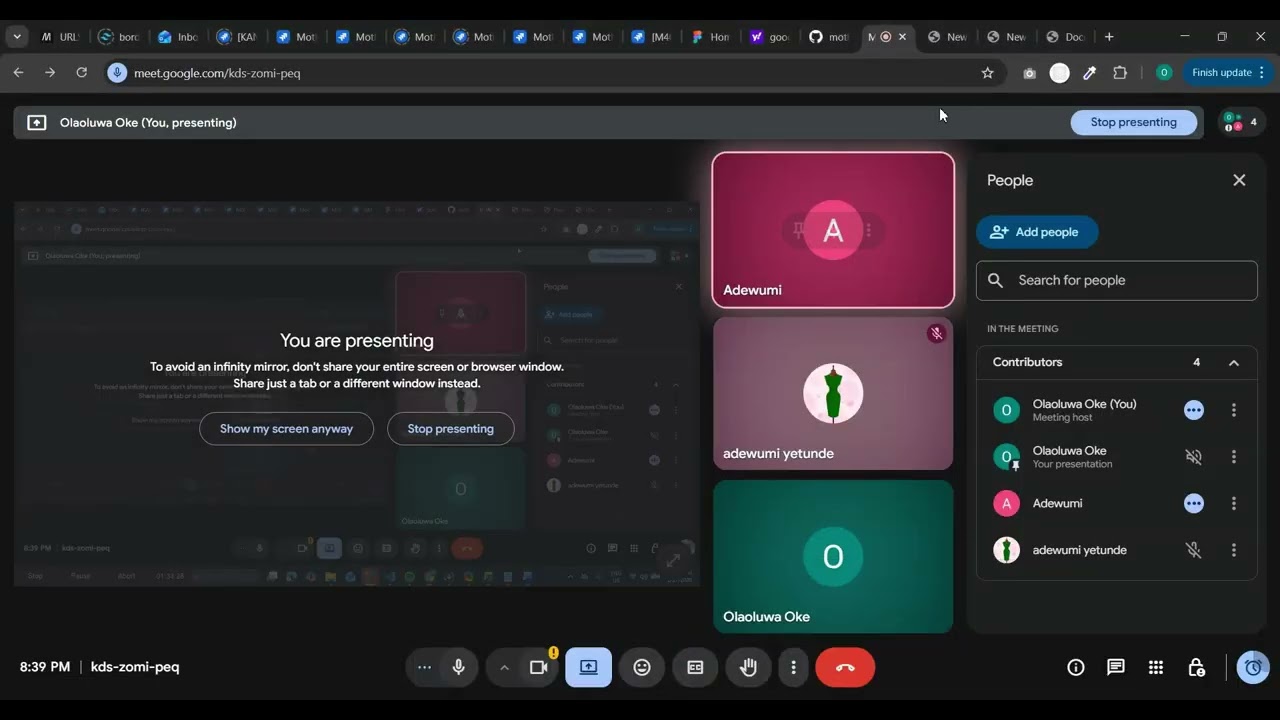Click the Add people button
The image size is (1280, 720).
pyautogui.click(x=1037, y=232)
